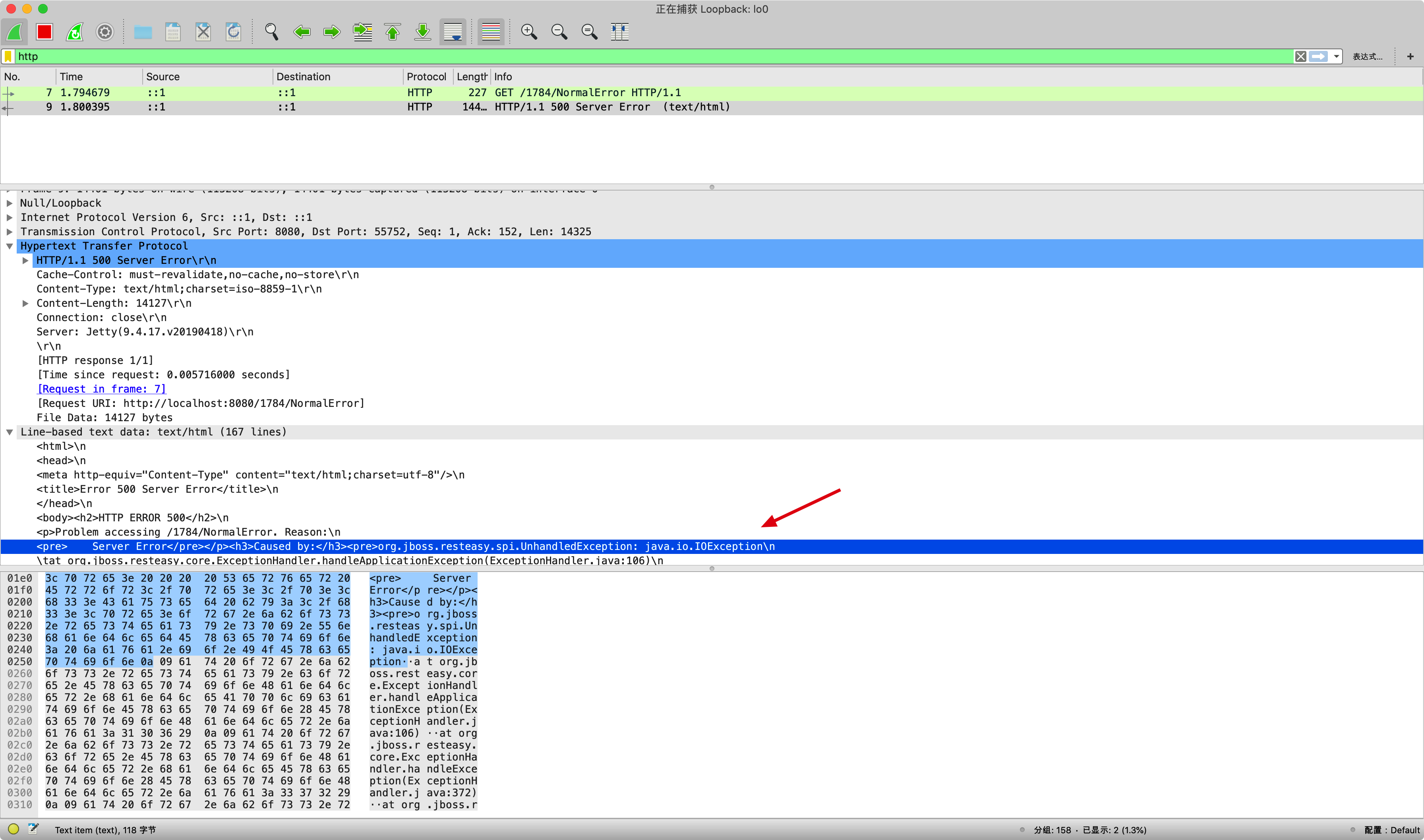This screenshot has width=1424, height=840.
Task: Restart capture with the green fin icon
Action: [x=75, y=32]
